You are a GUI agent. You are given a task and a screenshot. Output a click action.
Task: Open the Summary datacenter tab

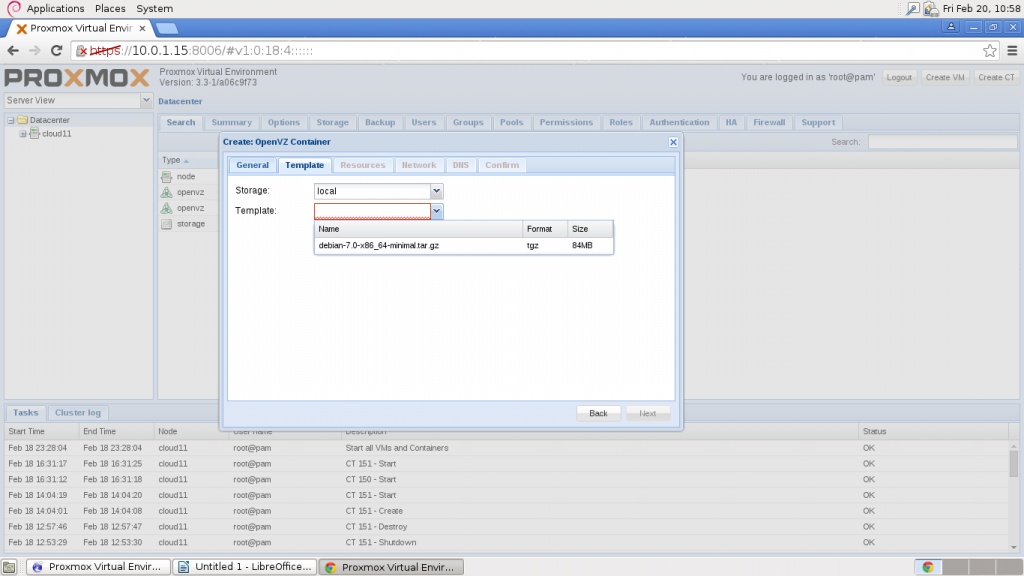(x=231, y=122)
